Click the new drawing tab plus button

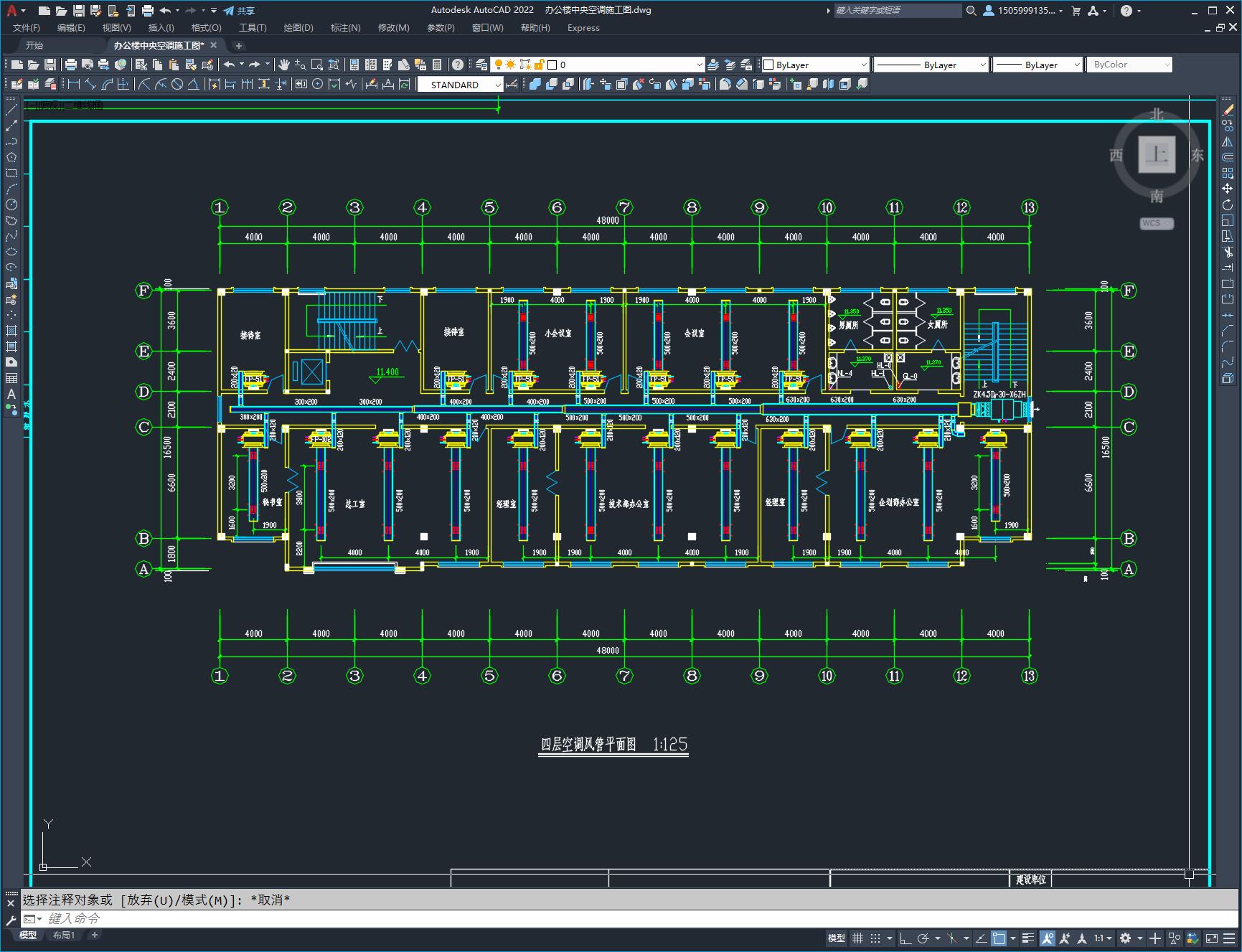[x=239, y=46]
